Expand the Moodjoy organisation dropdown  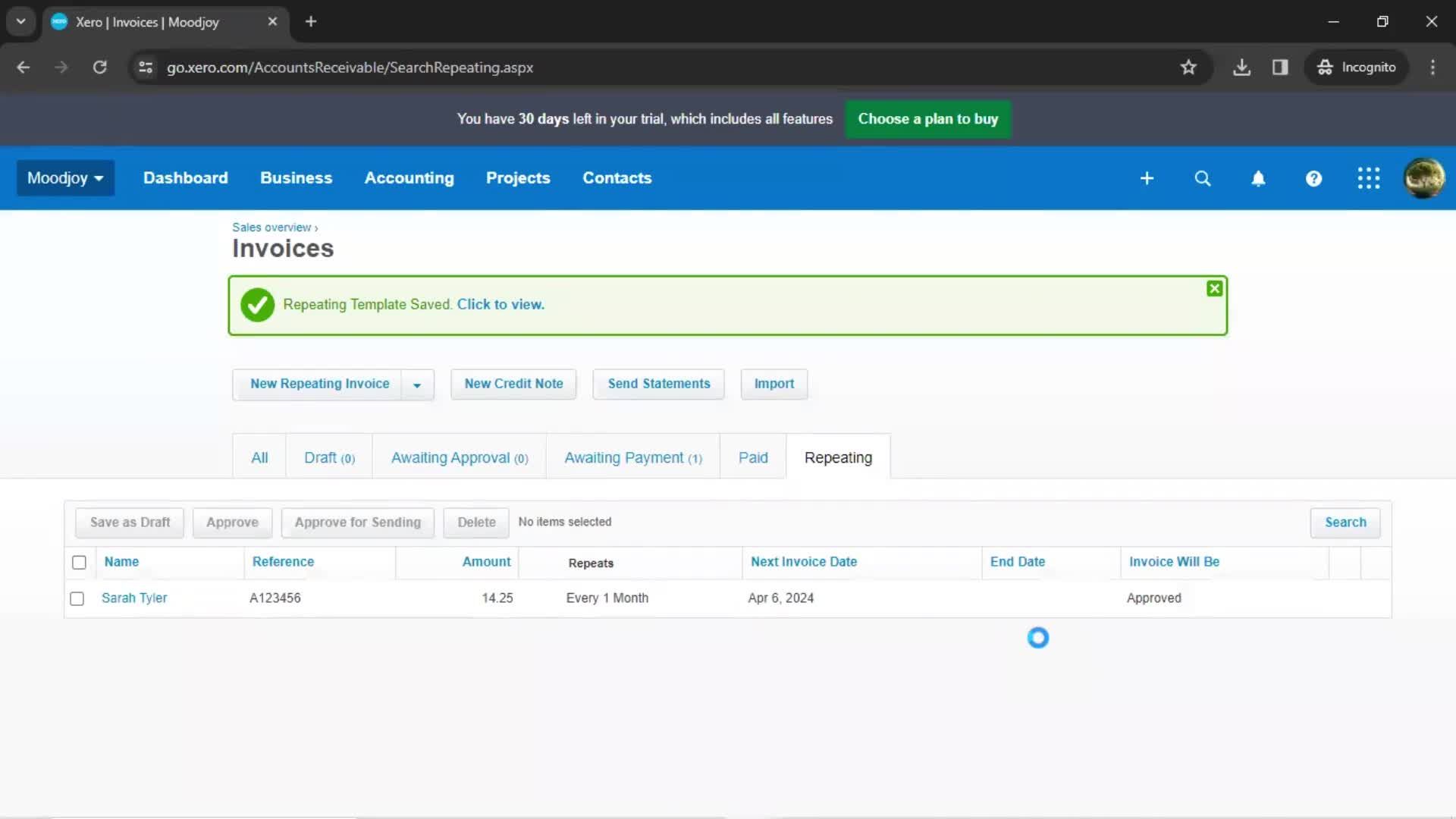pos(65,178)
